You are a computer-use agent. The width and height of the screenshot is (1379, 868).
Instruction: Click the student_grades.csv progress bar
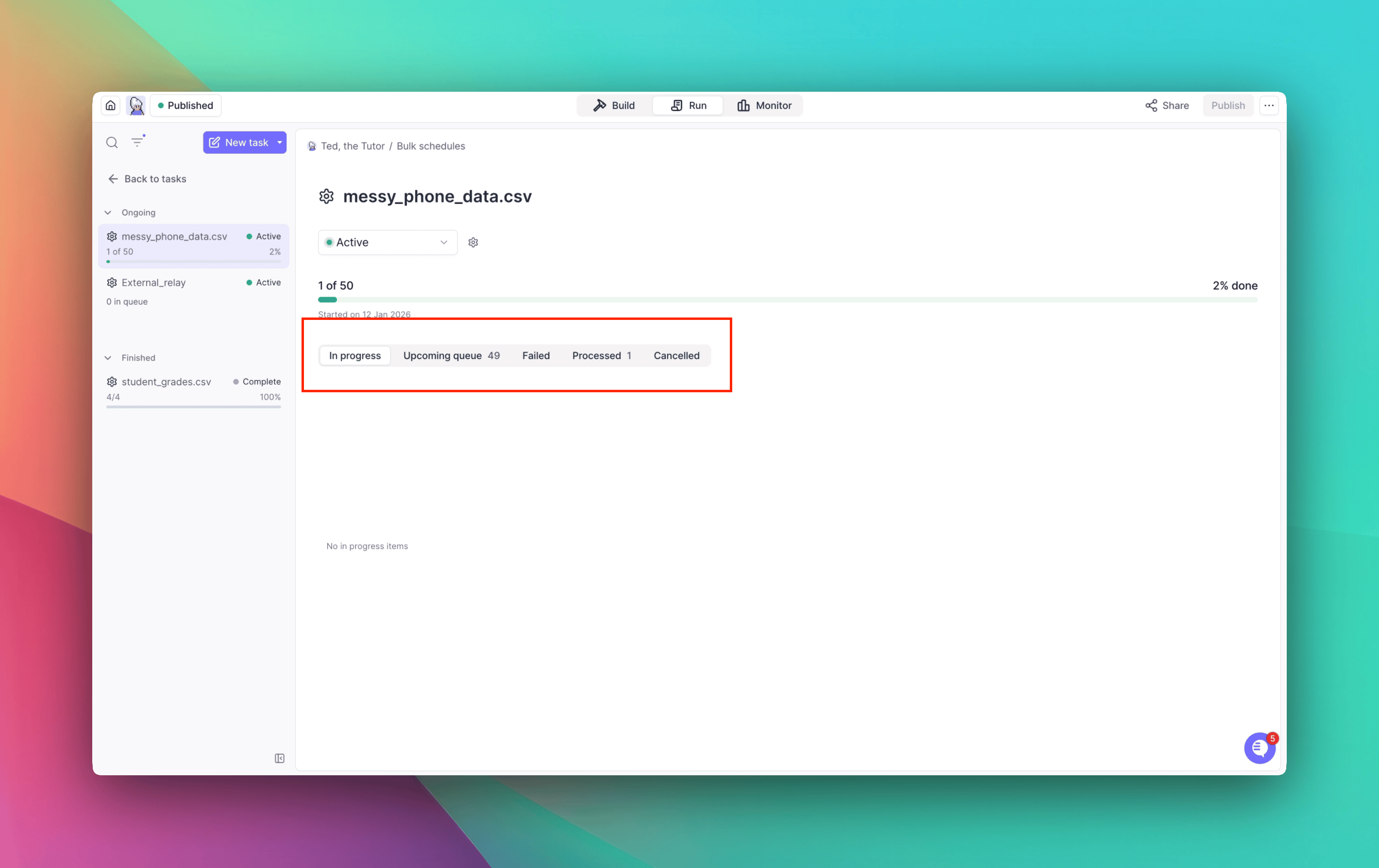194,407
